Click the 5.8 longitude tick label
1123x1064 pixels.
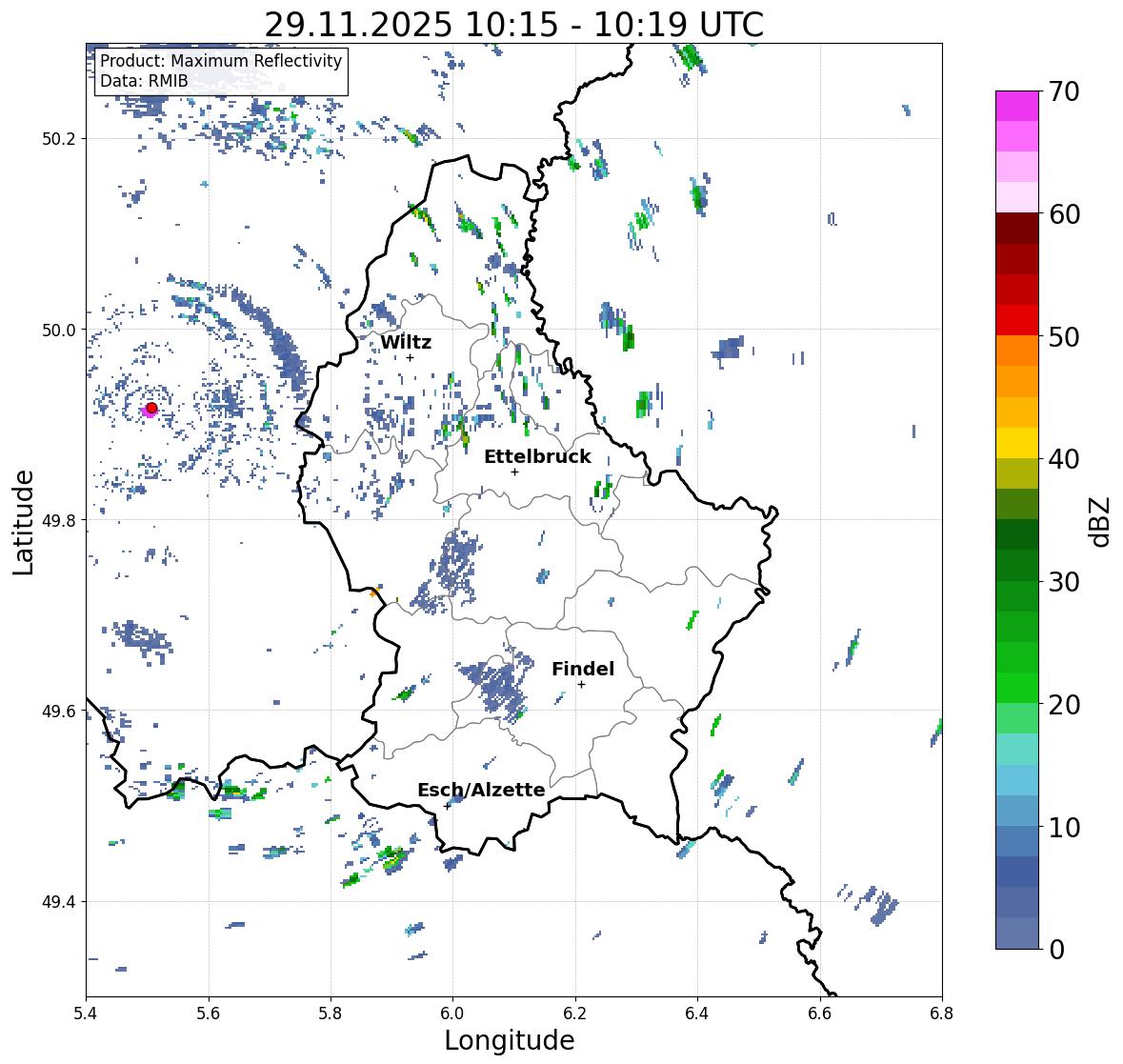331,1014
